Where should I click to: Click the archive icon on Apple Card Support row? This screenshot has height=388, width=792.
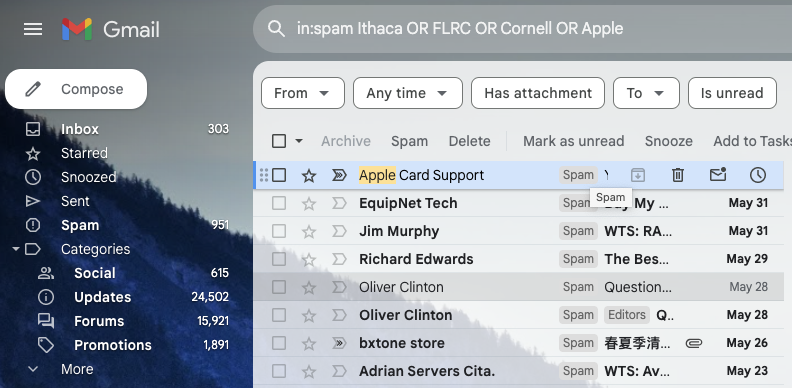click(638, 175)
